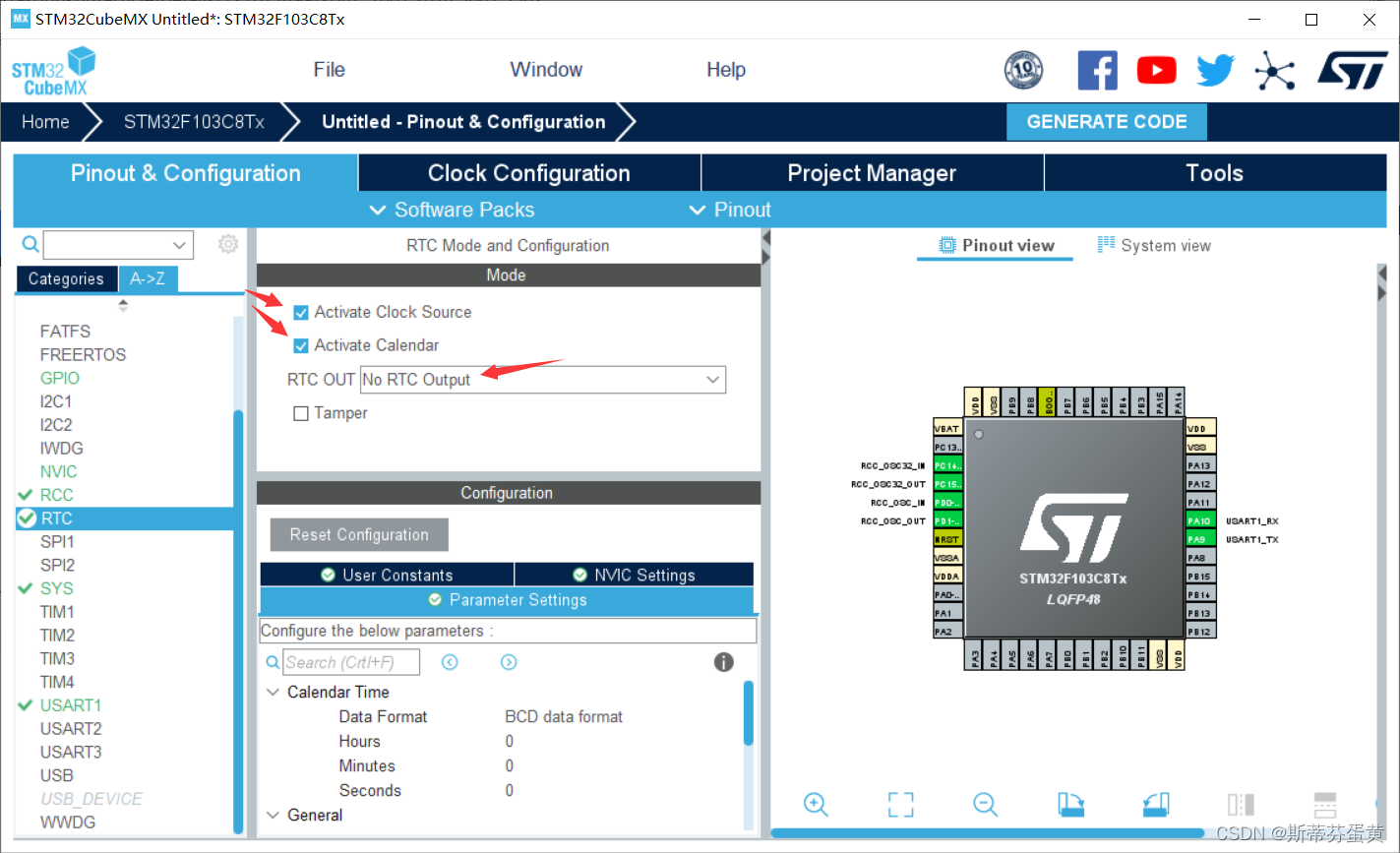This screenshot has height=853, width=1400.
Task: Collapse the General parameter section
Action: (x=274, y=815)
